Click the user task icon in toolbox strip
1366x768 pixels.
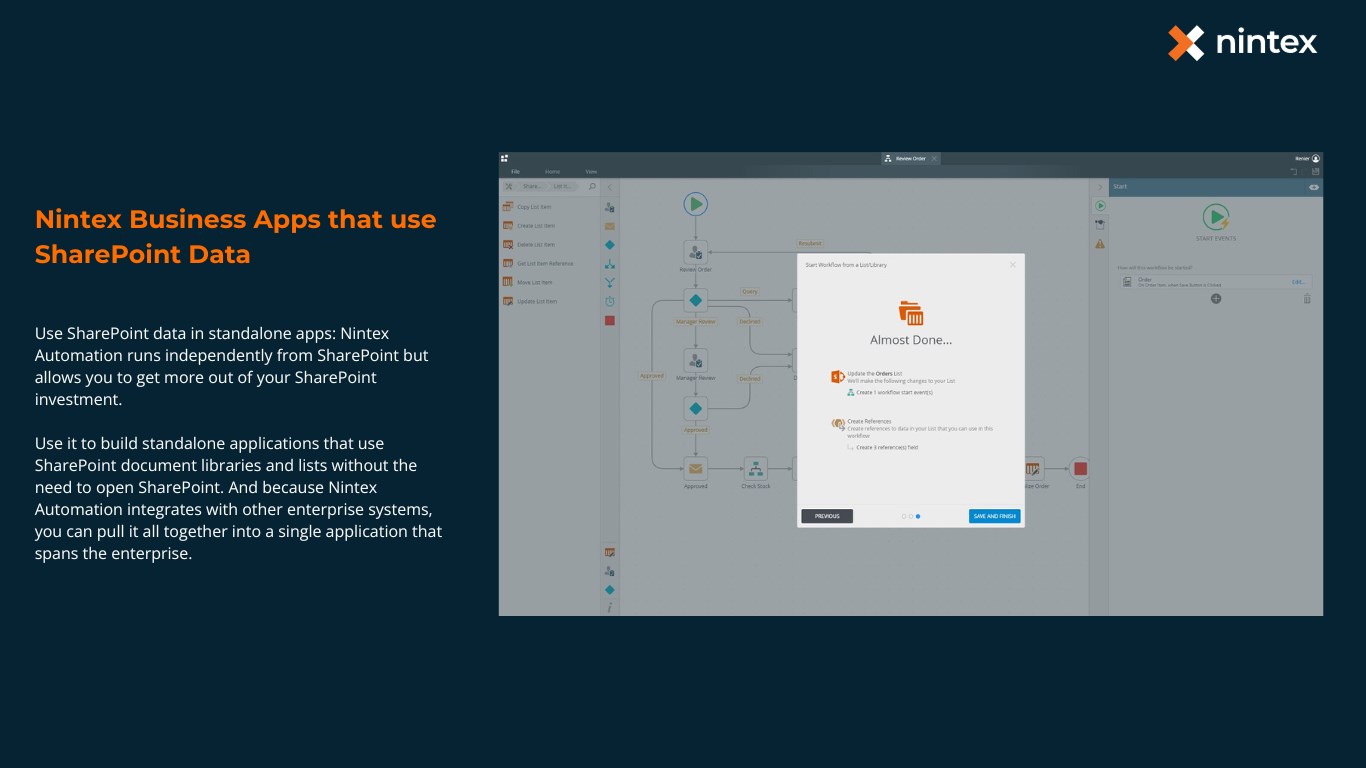pos(610,207)
